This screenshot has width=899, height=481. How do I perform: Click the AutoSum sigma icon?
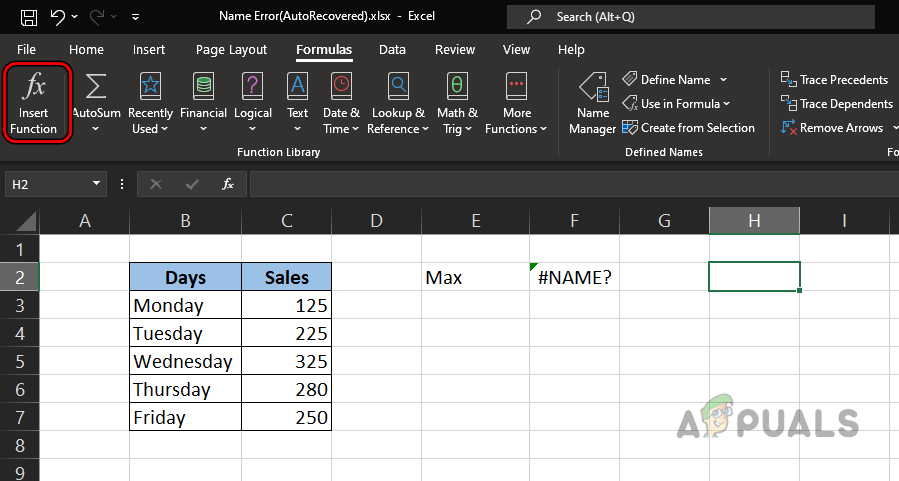coord(96,87)
